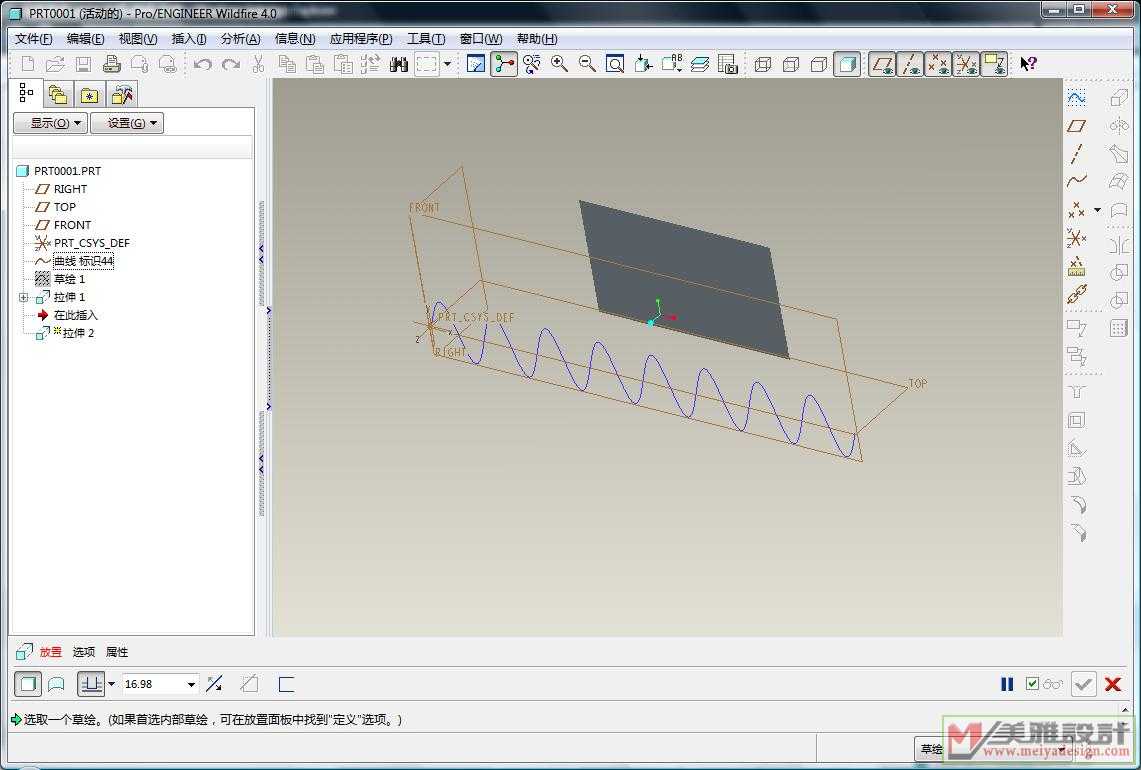Open the 文件(F) menu
Screen dimensions: 1141x770
click(x=33, y=39)
